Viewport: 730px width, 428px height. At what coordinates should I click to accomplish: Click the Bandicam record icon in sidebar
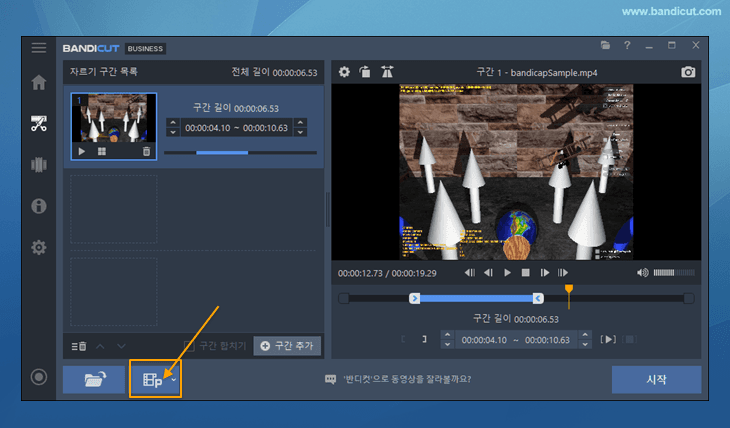coord(39,377)
